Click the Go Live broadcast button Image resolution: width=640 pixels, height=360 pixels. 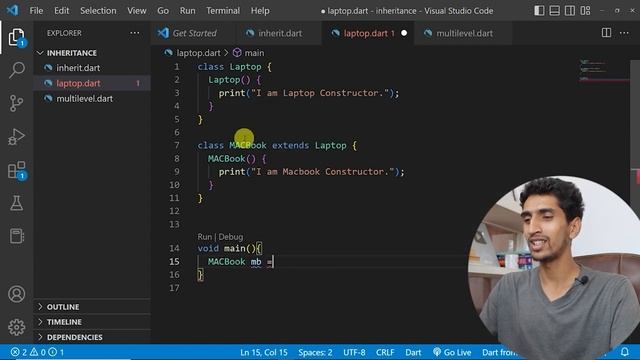(x=452, y=352)
